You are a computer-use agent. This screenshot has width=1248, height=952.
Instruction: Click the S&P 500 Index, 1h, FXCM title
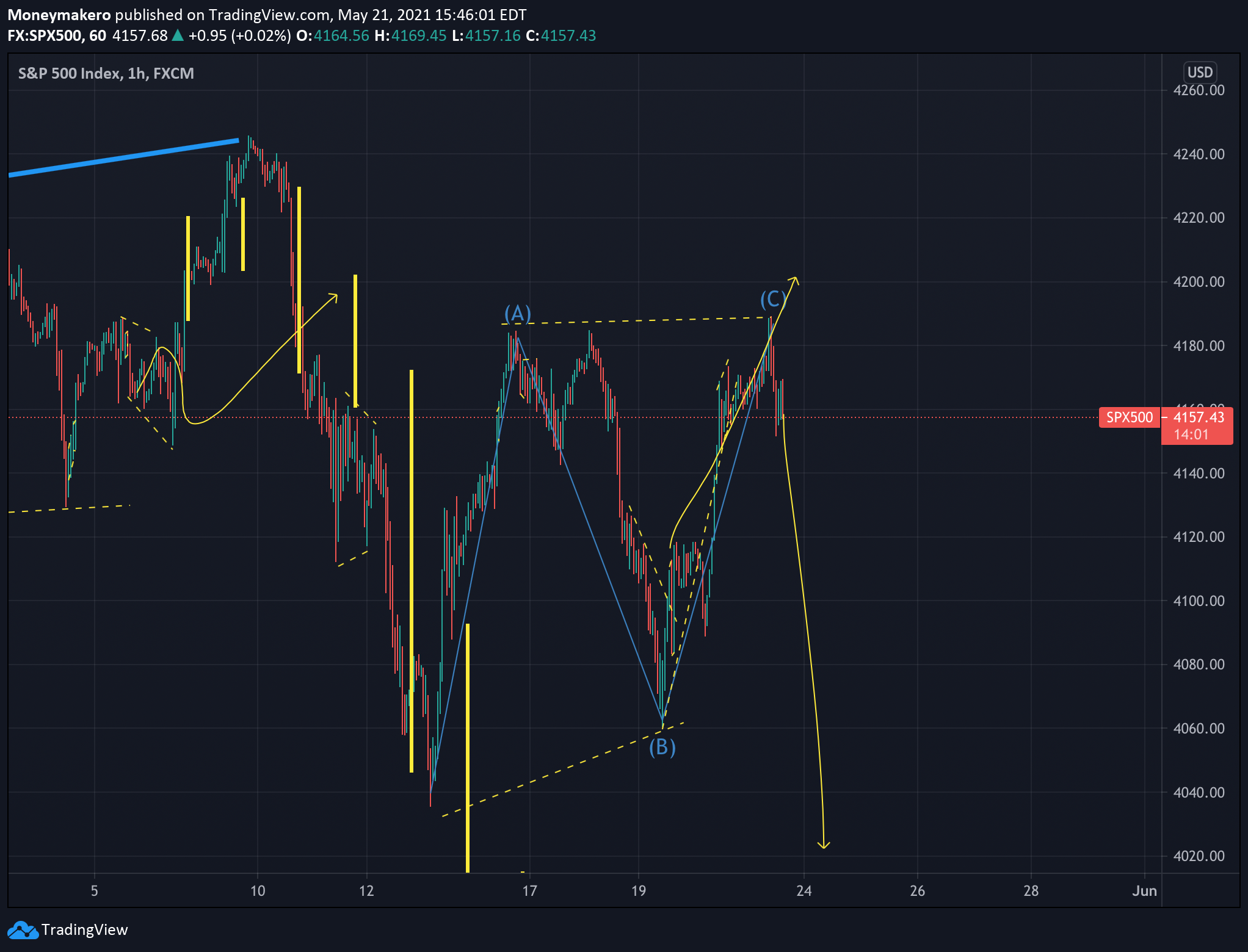pos(106,73)
